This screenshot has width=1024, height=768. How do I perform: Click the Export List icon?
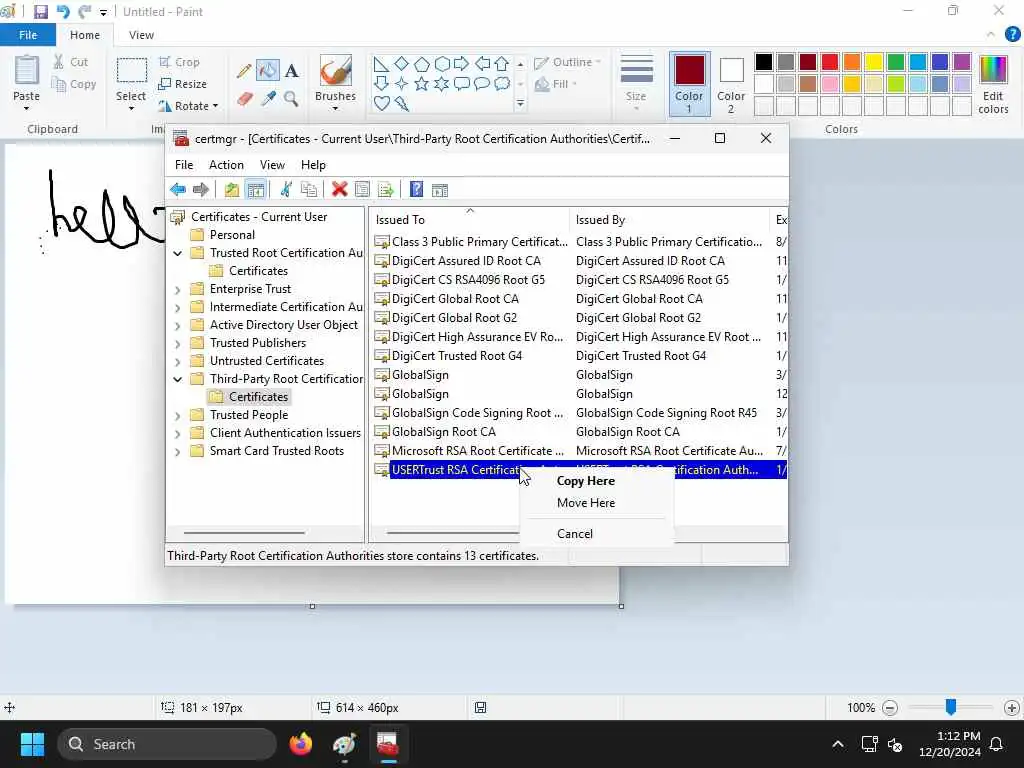coord(385,190)
